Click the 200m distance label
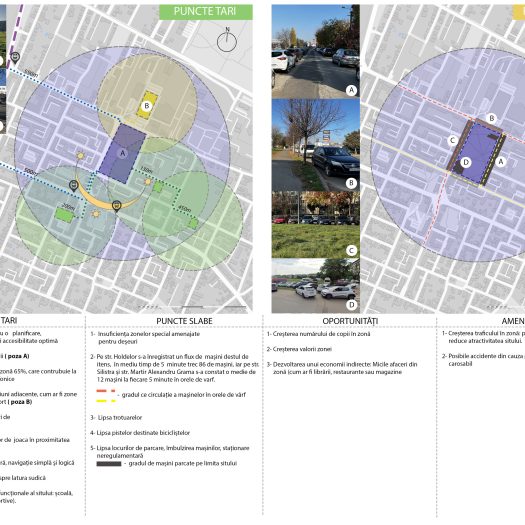Image resolution: width=525 pixels, height=525 pixels. 68,207
